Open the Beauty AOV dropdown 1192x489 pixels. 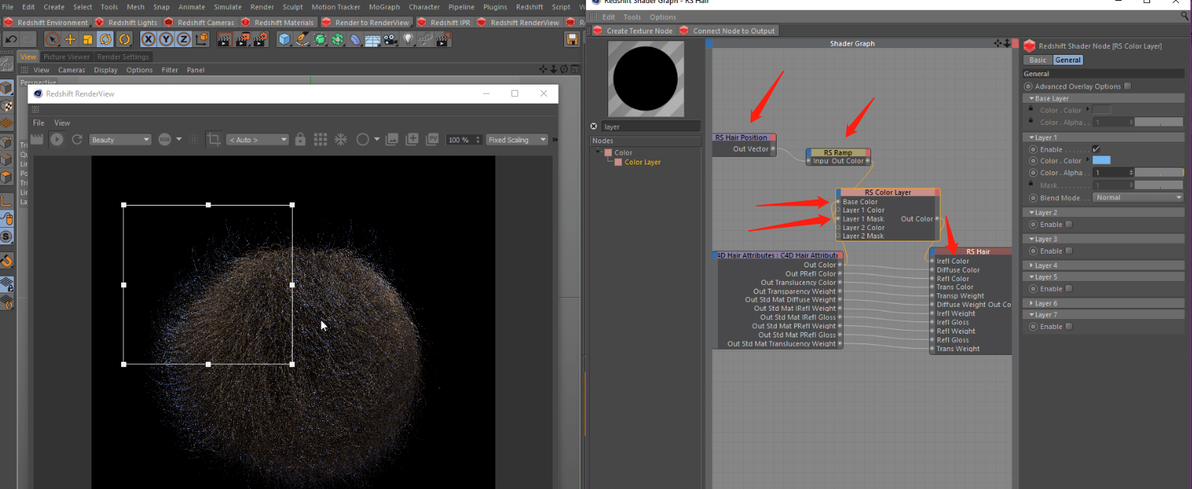pos(120,140)
